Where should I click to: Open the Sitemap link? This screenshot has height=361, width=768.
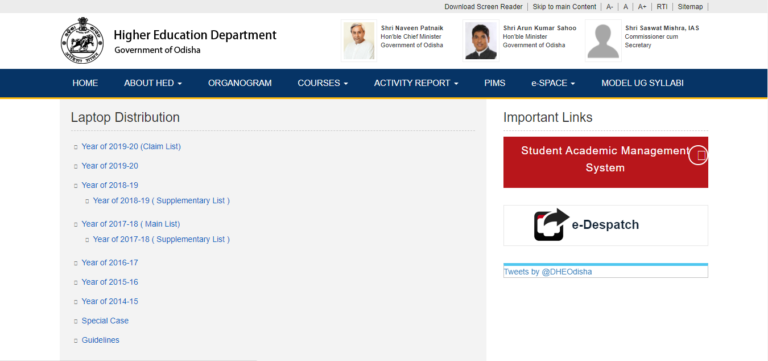click(x=690, y=7)
